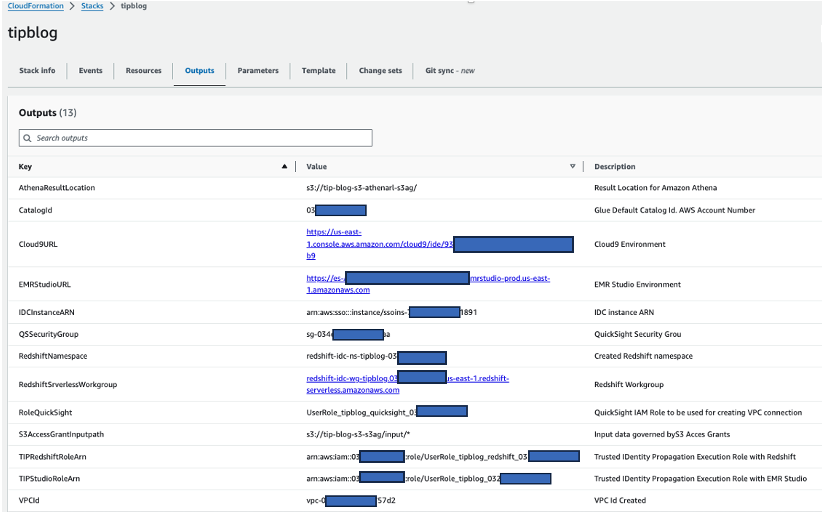
Task: Switch to the Change sets tab
Action: point(381,70)
